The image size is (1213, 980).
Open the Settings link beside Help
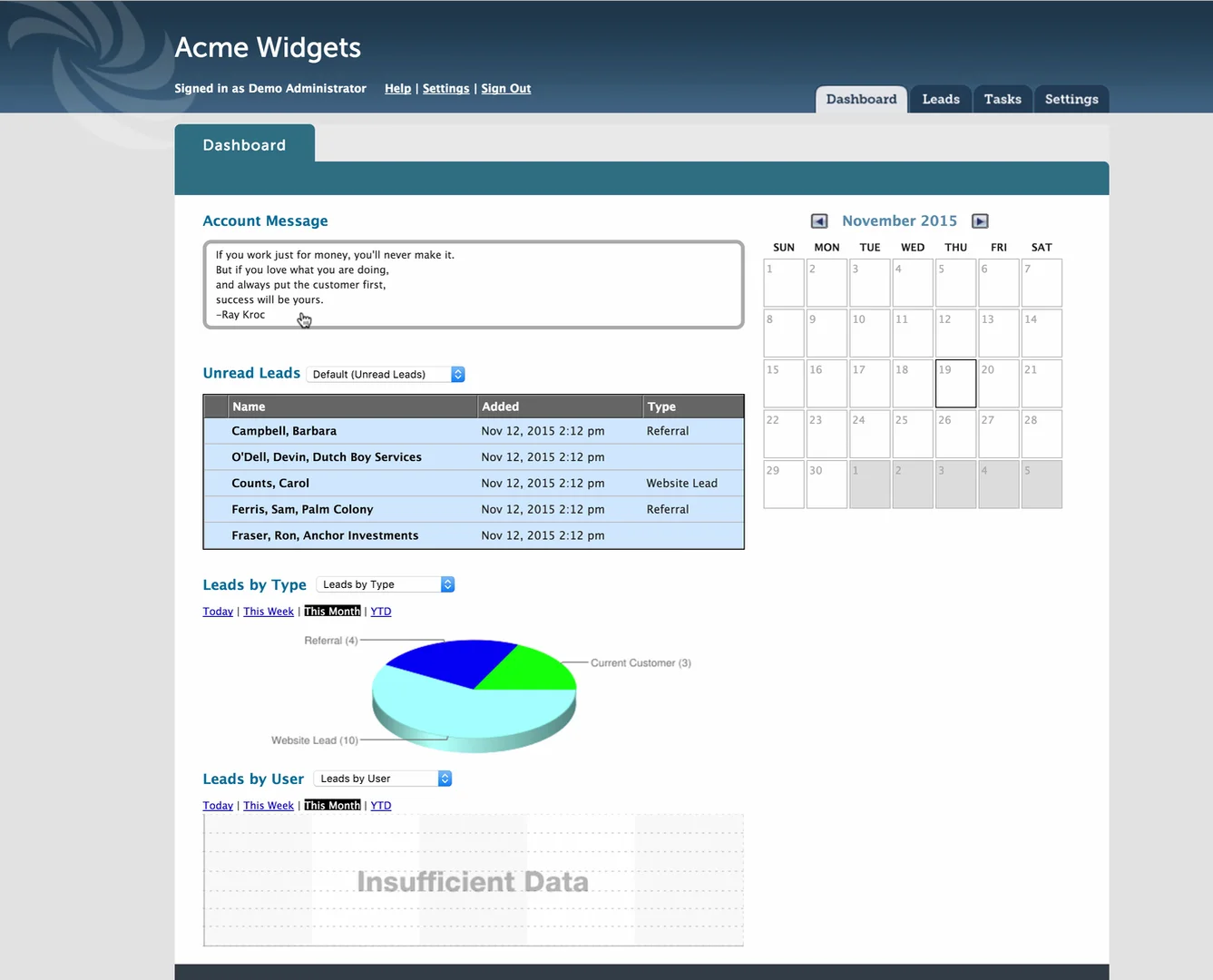pyautogui.click(x=445, y=88)
